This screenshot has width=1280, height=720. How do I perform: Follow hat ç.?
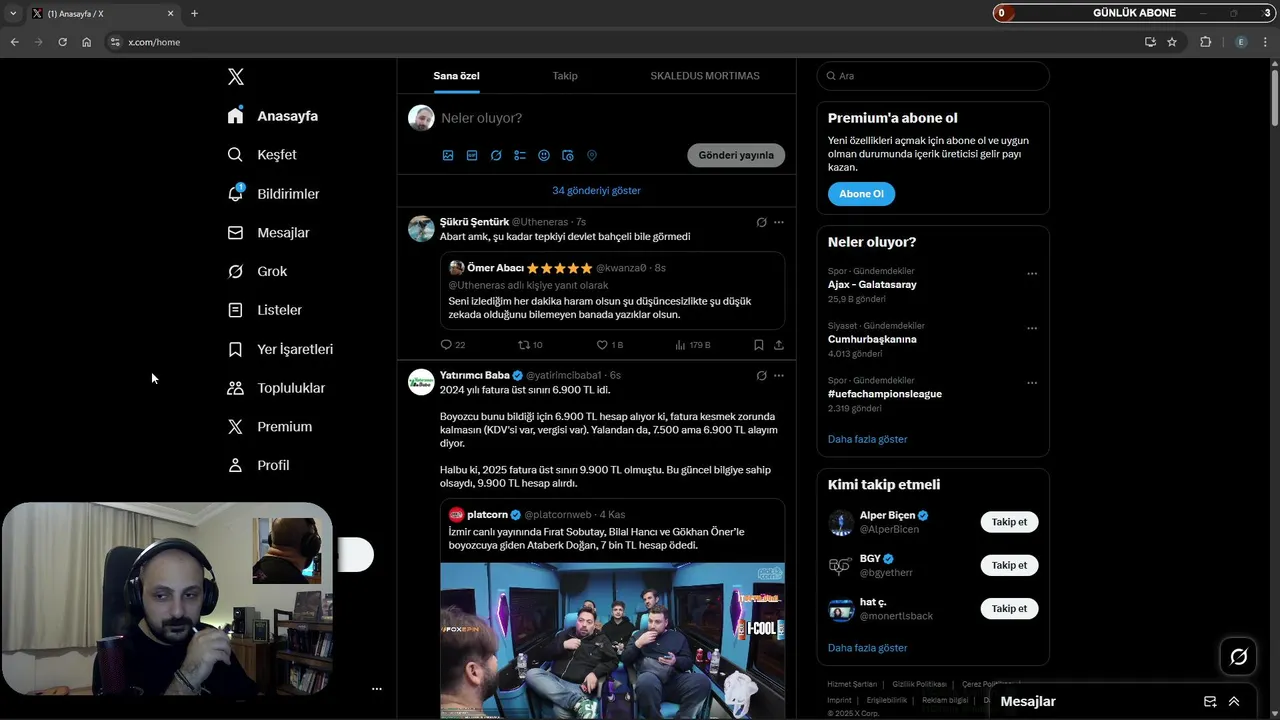click(x=1009, y=608)
